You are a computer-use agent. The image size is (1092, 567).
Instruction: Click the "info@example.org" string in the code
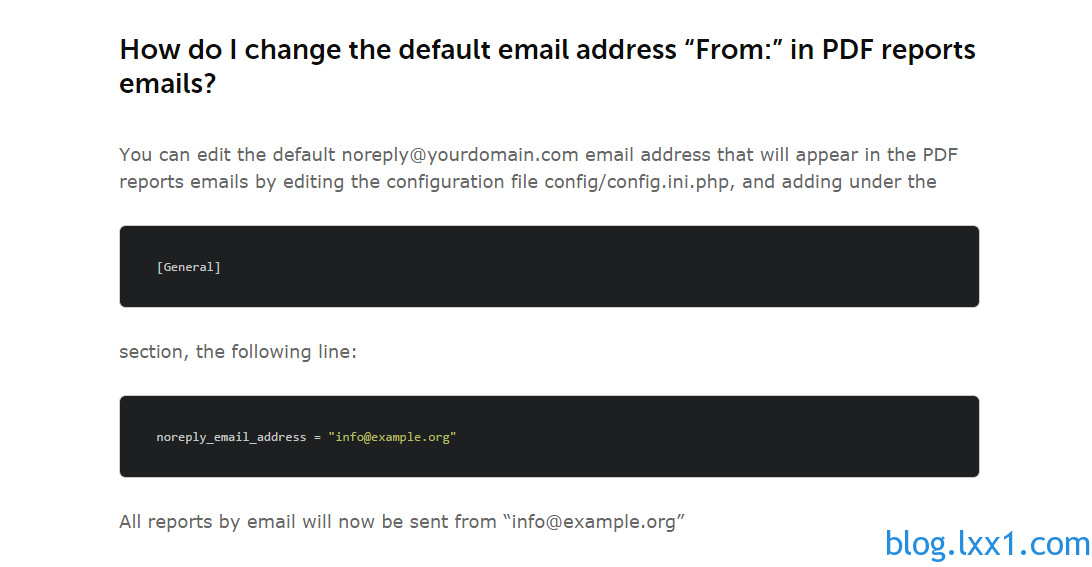[x=392, y=437]
